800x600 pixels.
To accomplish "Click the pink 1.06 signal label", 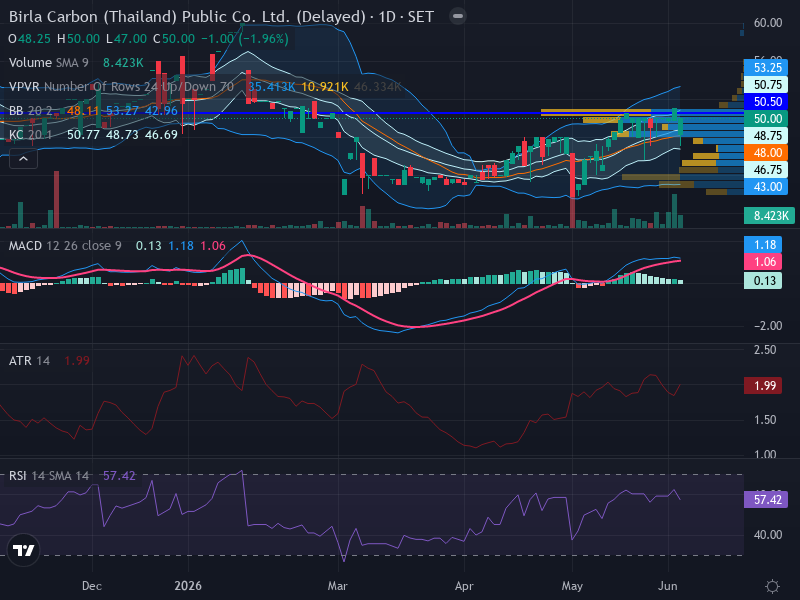I will click(x=763, y=262).
